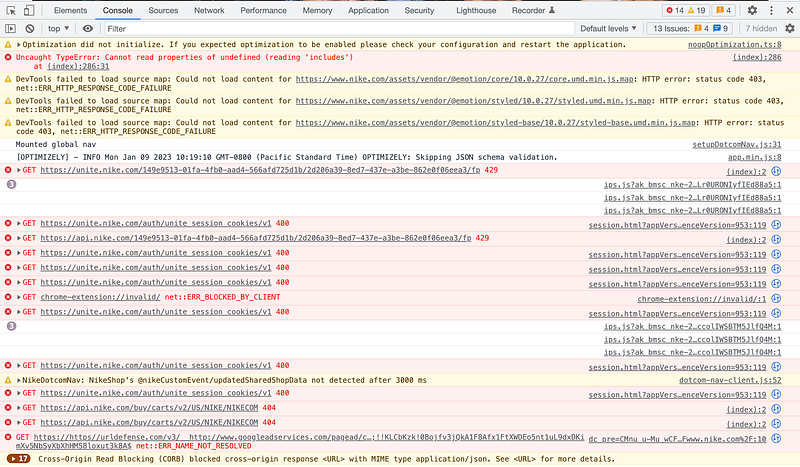Click the OPTIMIZELY Skipping JSON schema validation line
Viewport: 800px width, 467px height.
(287, 157)
